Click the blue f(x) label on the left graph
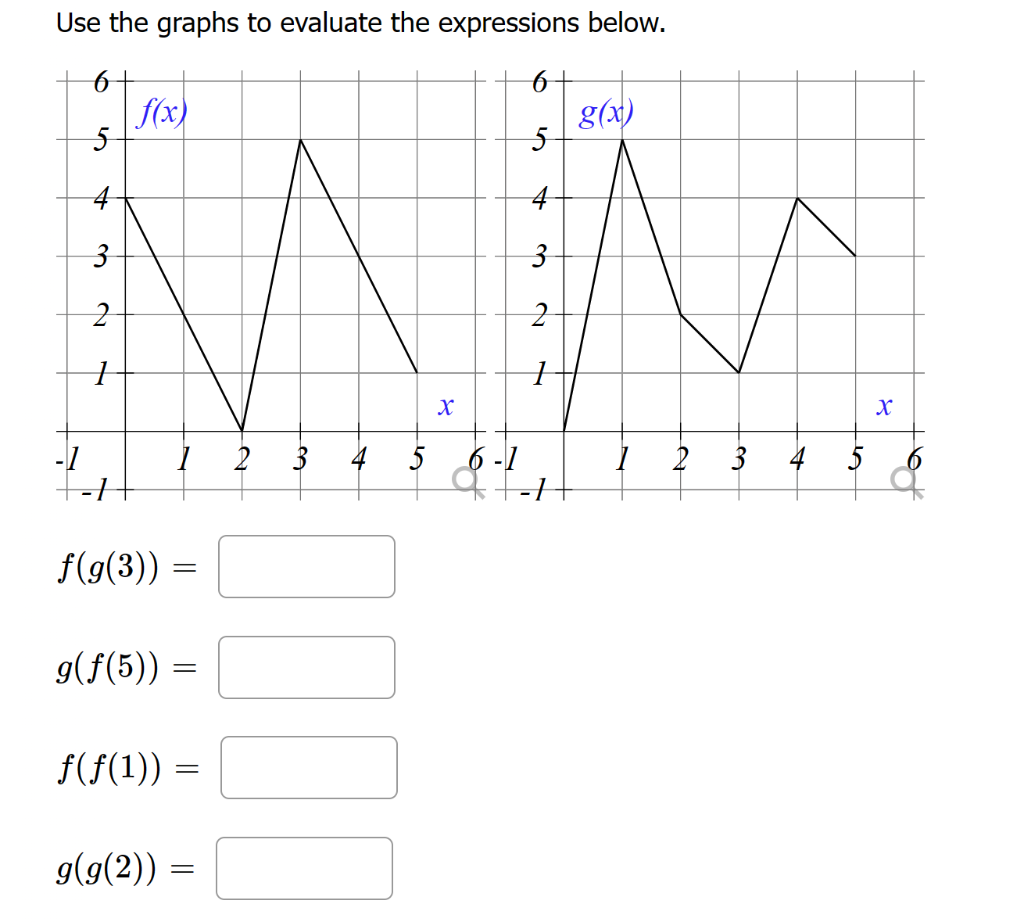 [163, 110]
